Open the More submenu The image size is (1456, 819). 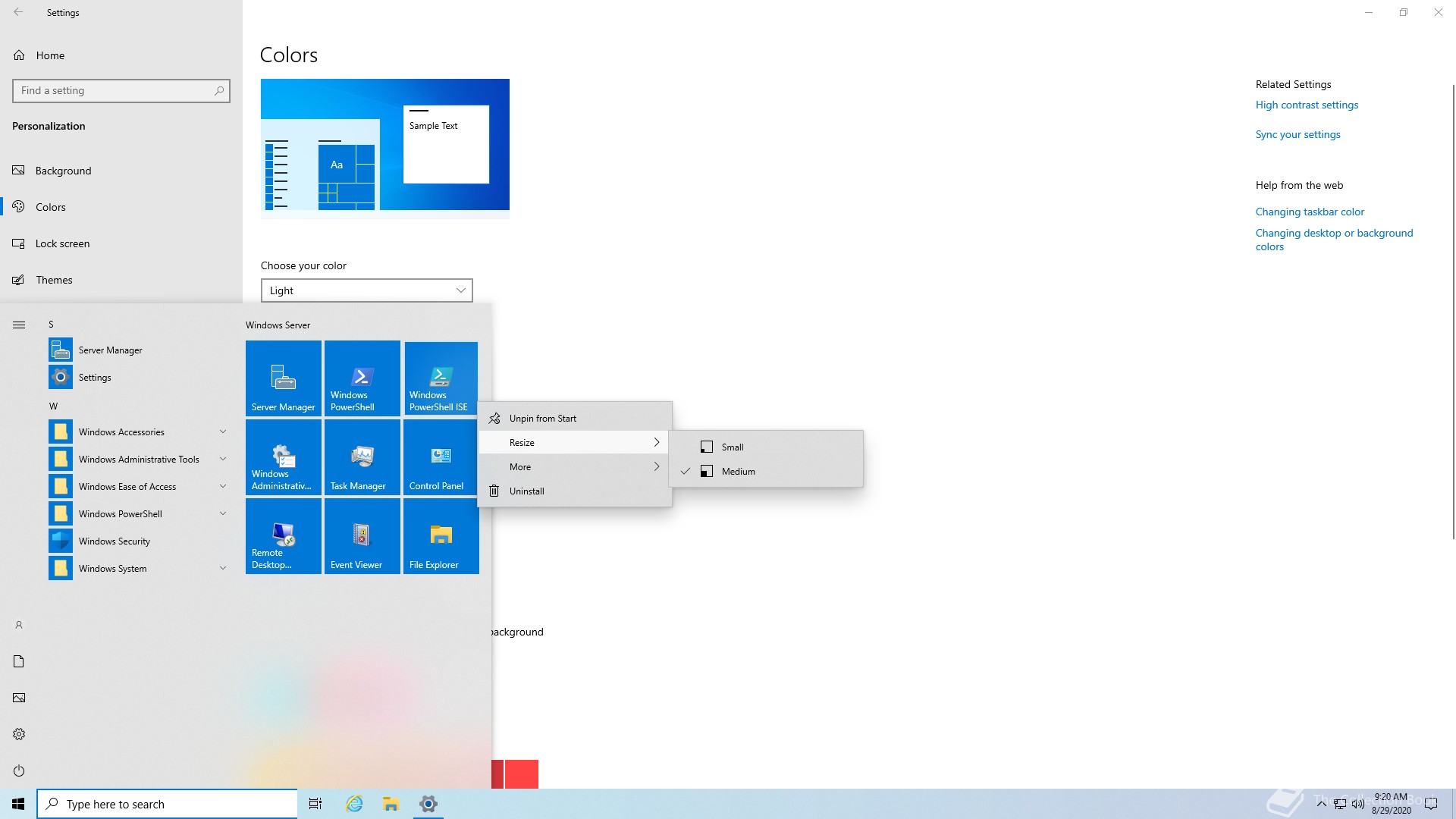(574, 466)
